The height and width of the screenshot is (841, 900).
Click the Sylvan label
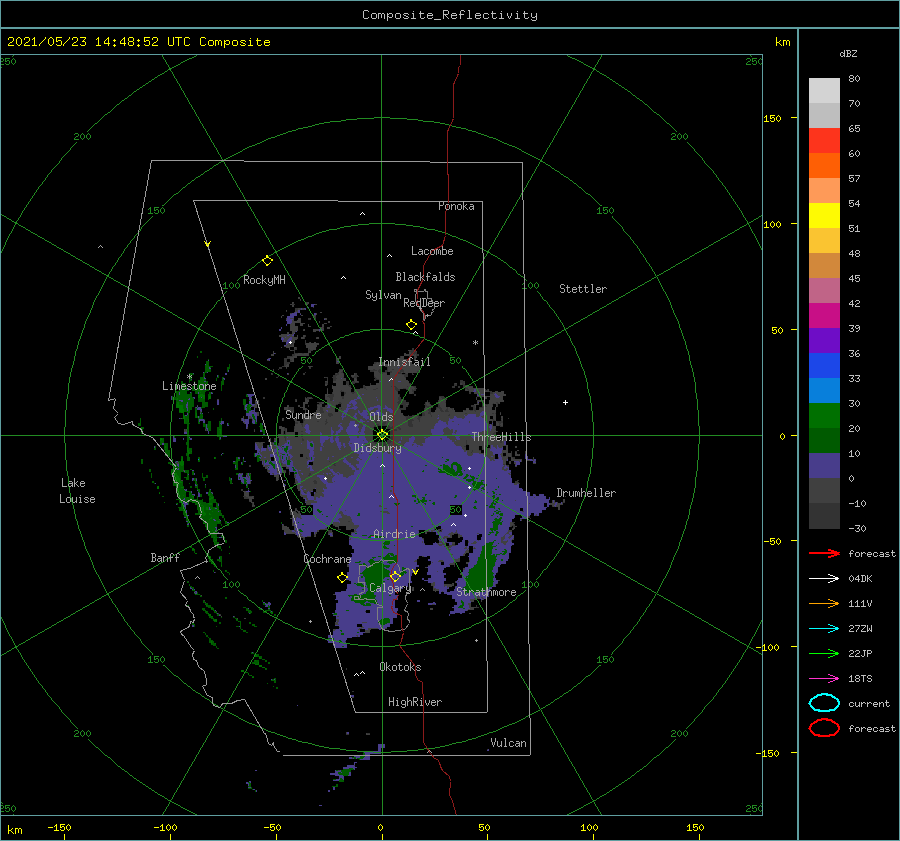pos(383,295)
